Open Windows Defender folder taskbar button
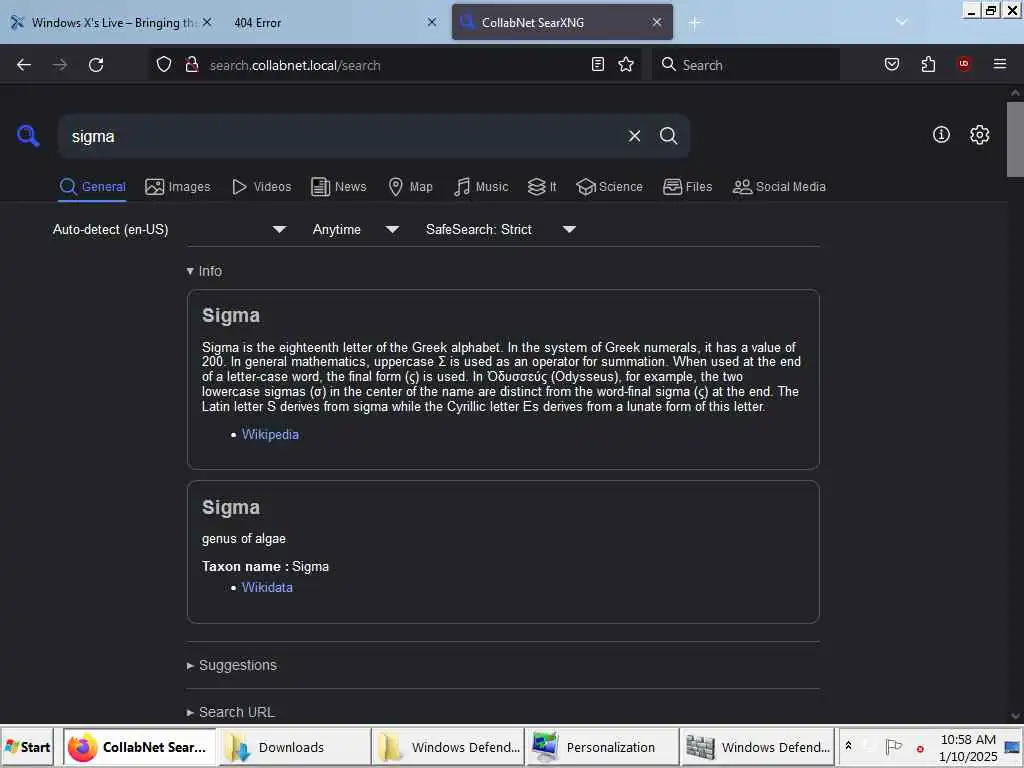This screenshot has width=1024, height=768. pos(447,747)
